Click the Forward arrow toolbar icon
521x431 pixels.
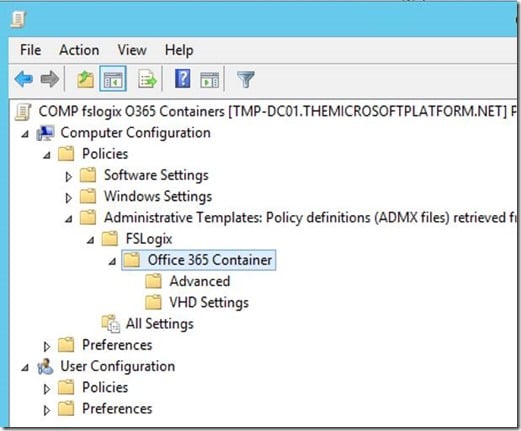(x=49, y=79)
